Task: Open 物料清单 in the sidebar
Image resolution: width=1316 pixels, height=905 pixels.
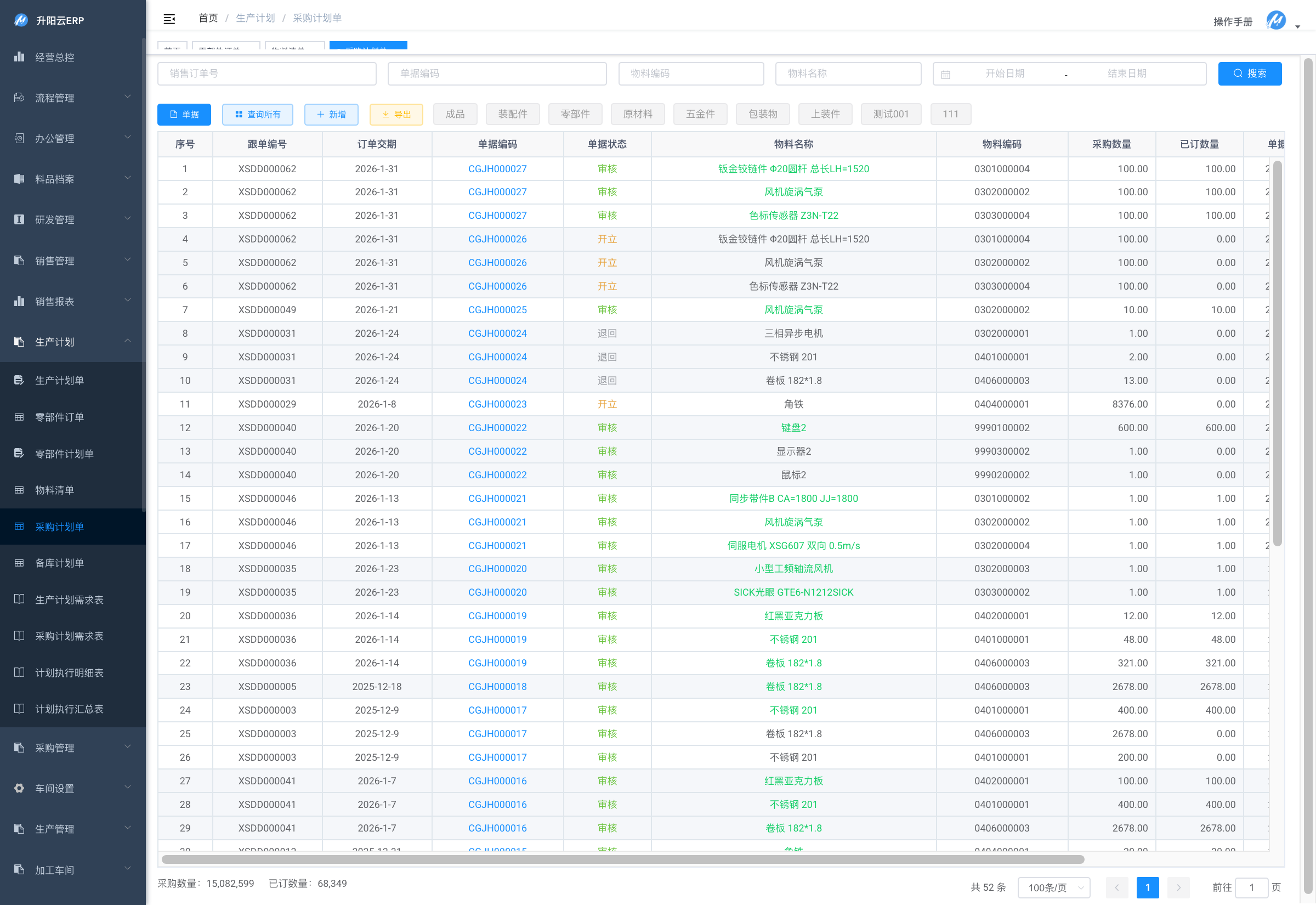Action: [54, 490]
